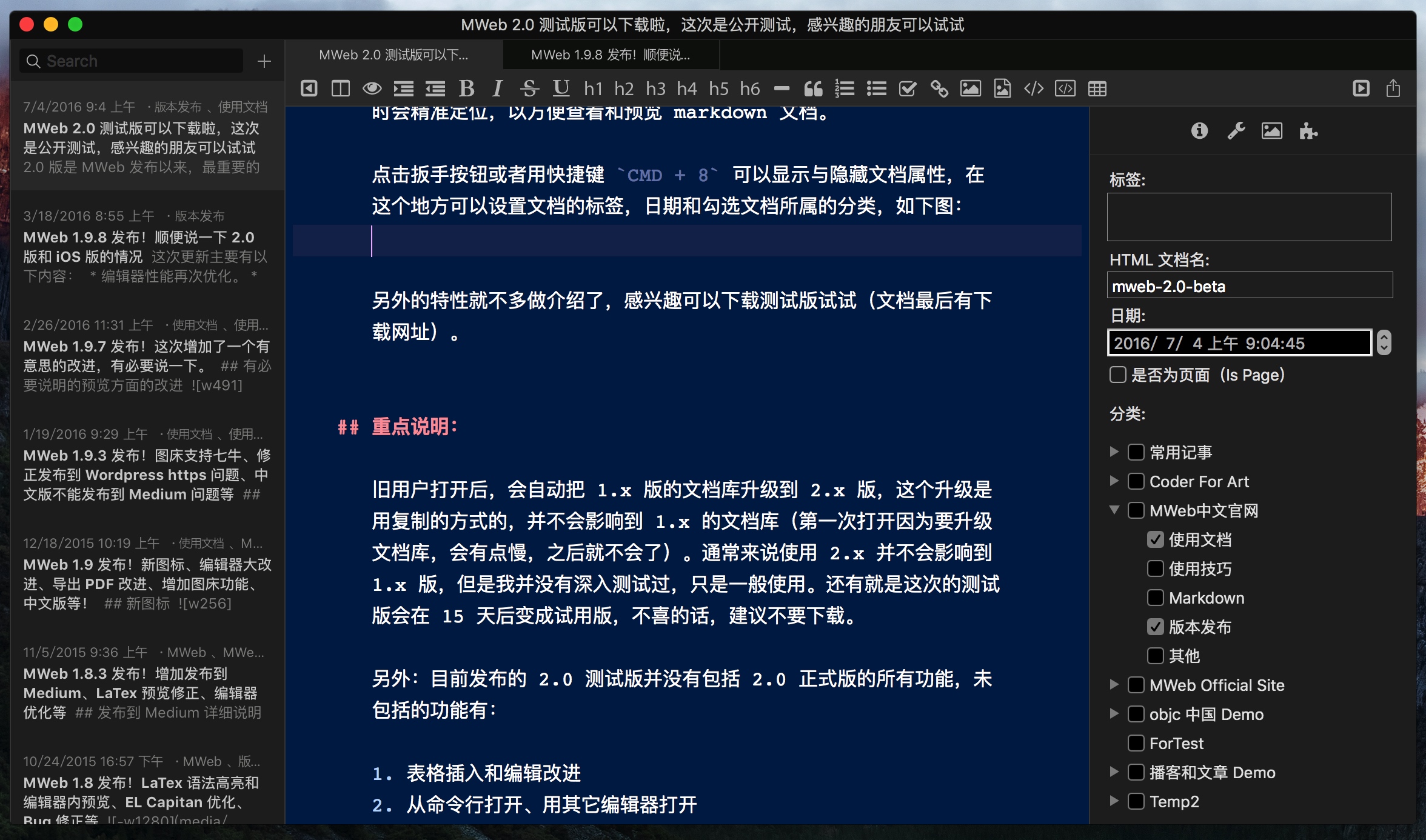This screenshot has width=1426, height=840.
Task: Click the share export icon
Action: click(x=1393, y=88)
